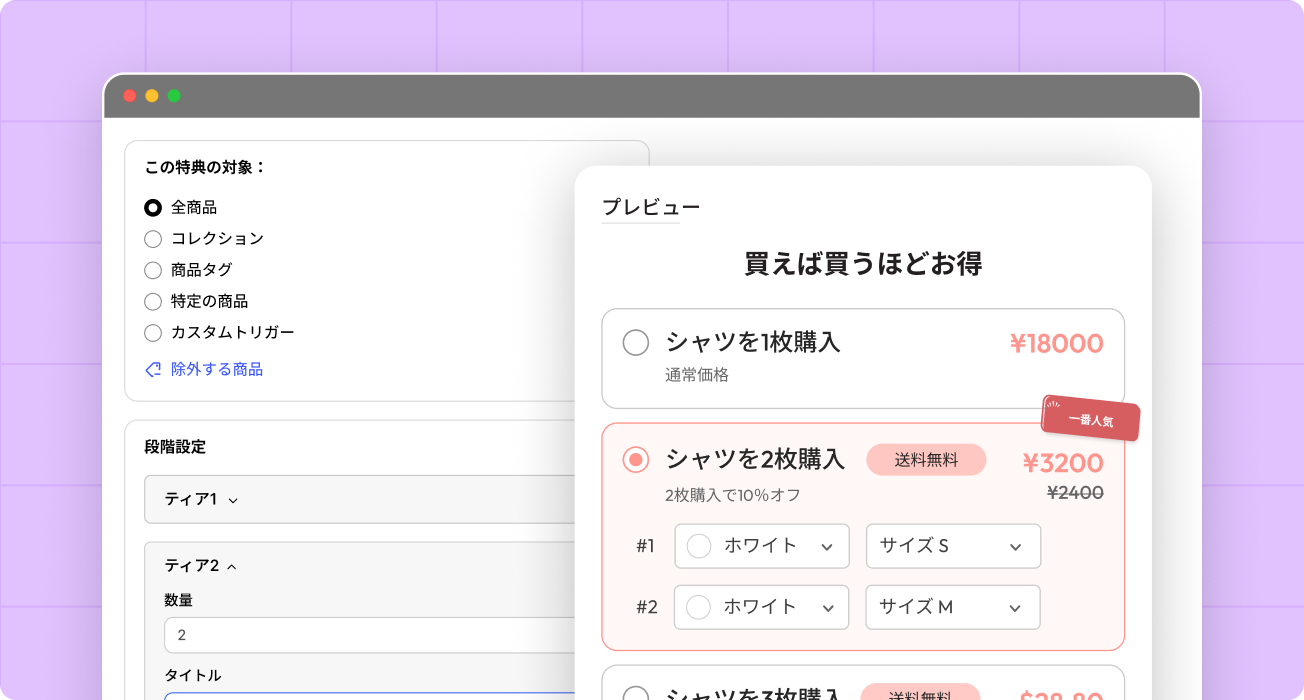Select the シャツを3枚購入 radio button
Screen dimensions: 1304x700
point(636,694)
